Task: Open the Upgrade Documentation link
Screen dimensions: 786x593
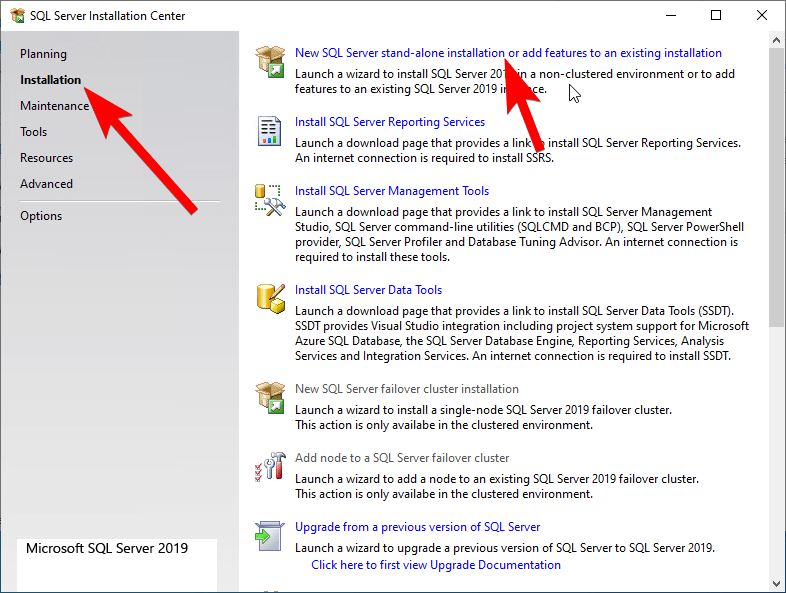Action: pos(436,565)
